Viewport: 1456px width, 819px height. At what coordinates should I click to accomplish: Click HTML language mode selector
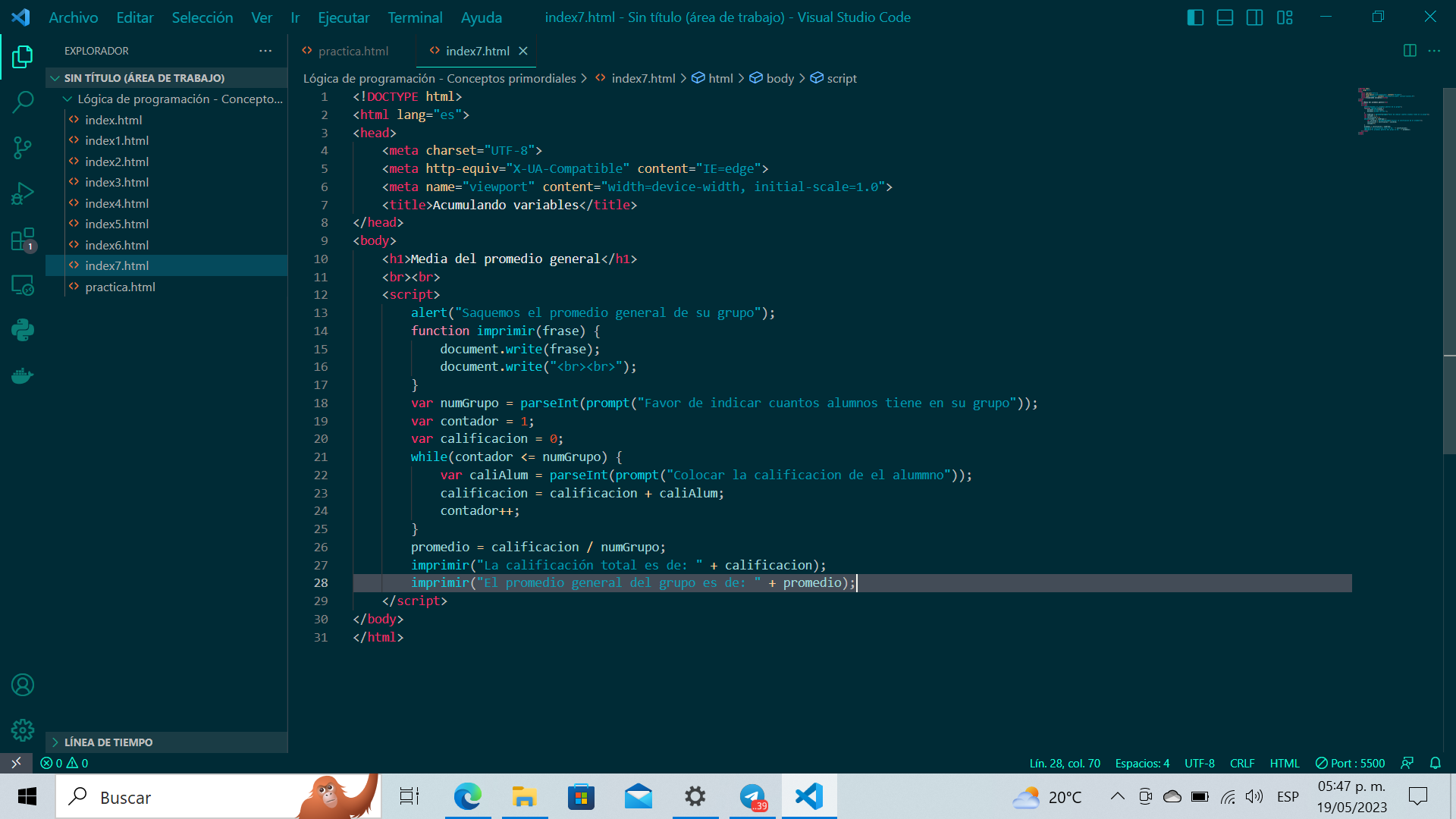pyautogui.click(x=1285, y=763)
